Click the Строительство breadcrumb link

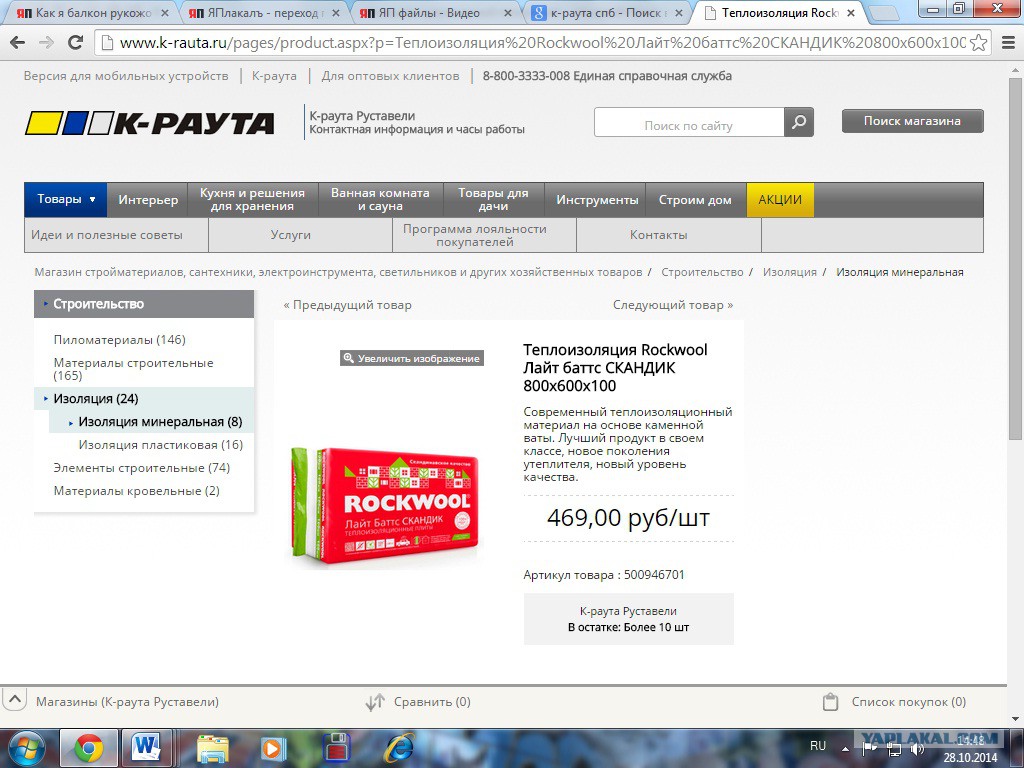[x=702, y=272]
